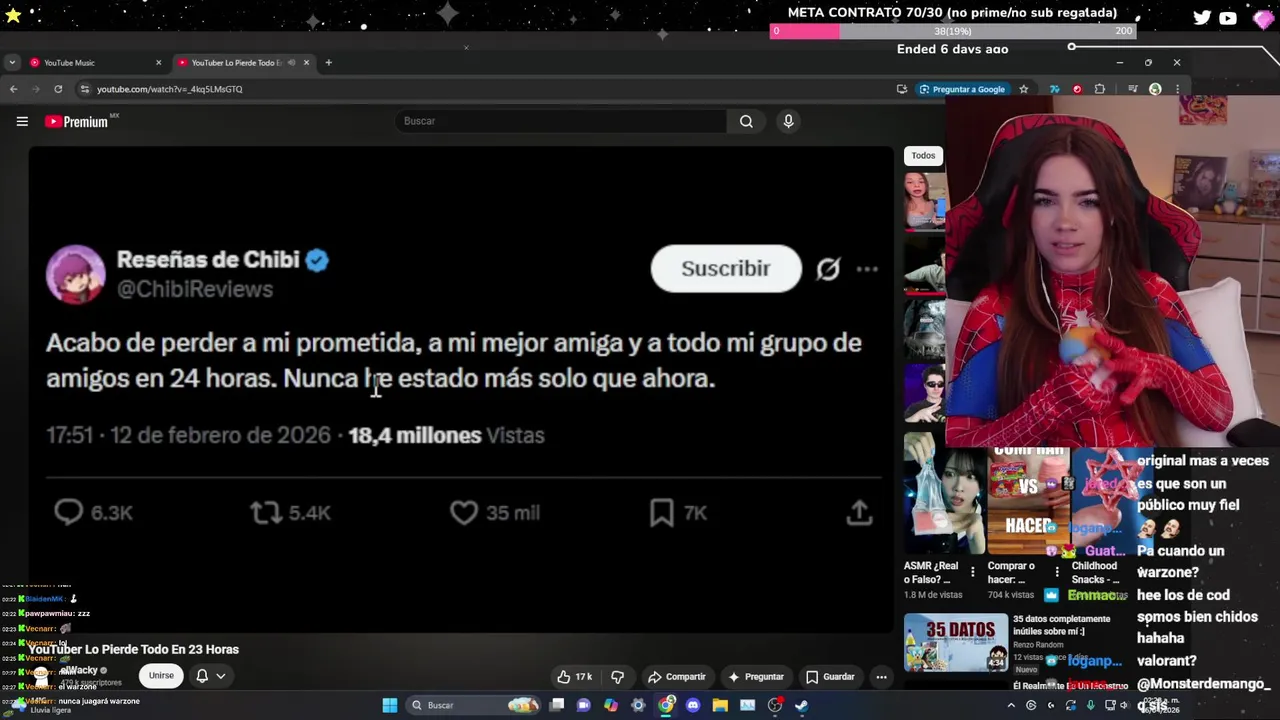
Task: Open Steam from the taskbar
Action: [801, 705]
